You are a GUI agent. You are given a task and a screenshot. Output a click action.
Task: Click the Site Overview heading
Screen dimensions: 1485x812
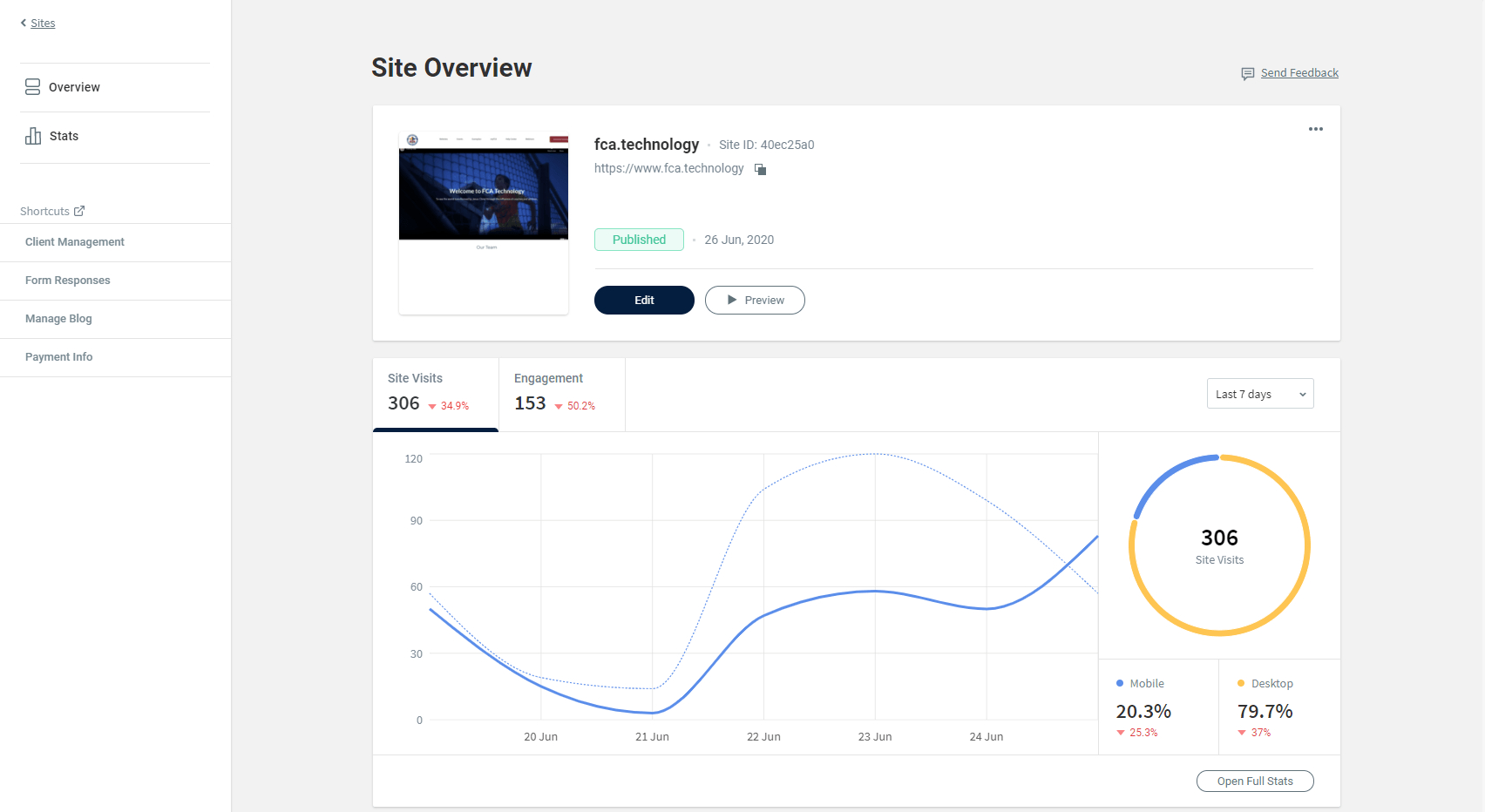pyautogui.click(x=451, y=68)
